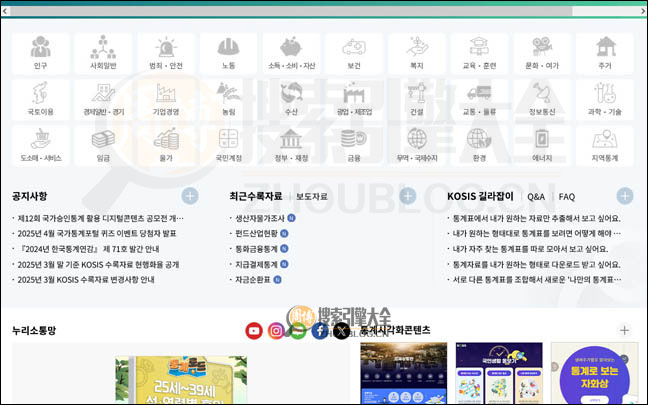This screenshot has height=405, width=648.
Task: Open the 2024년 한국통계연감 발간 안내 notice
Action: (x=88, y=249)
